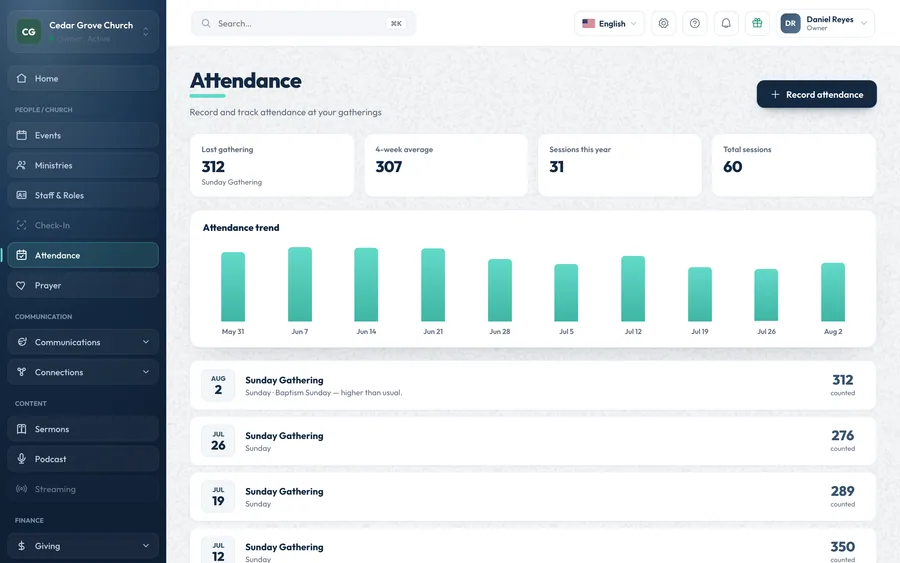
Task: Click the green gift icon
Action: 757,24
